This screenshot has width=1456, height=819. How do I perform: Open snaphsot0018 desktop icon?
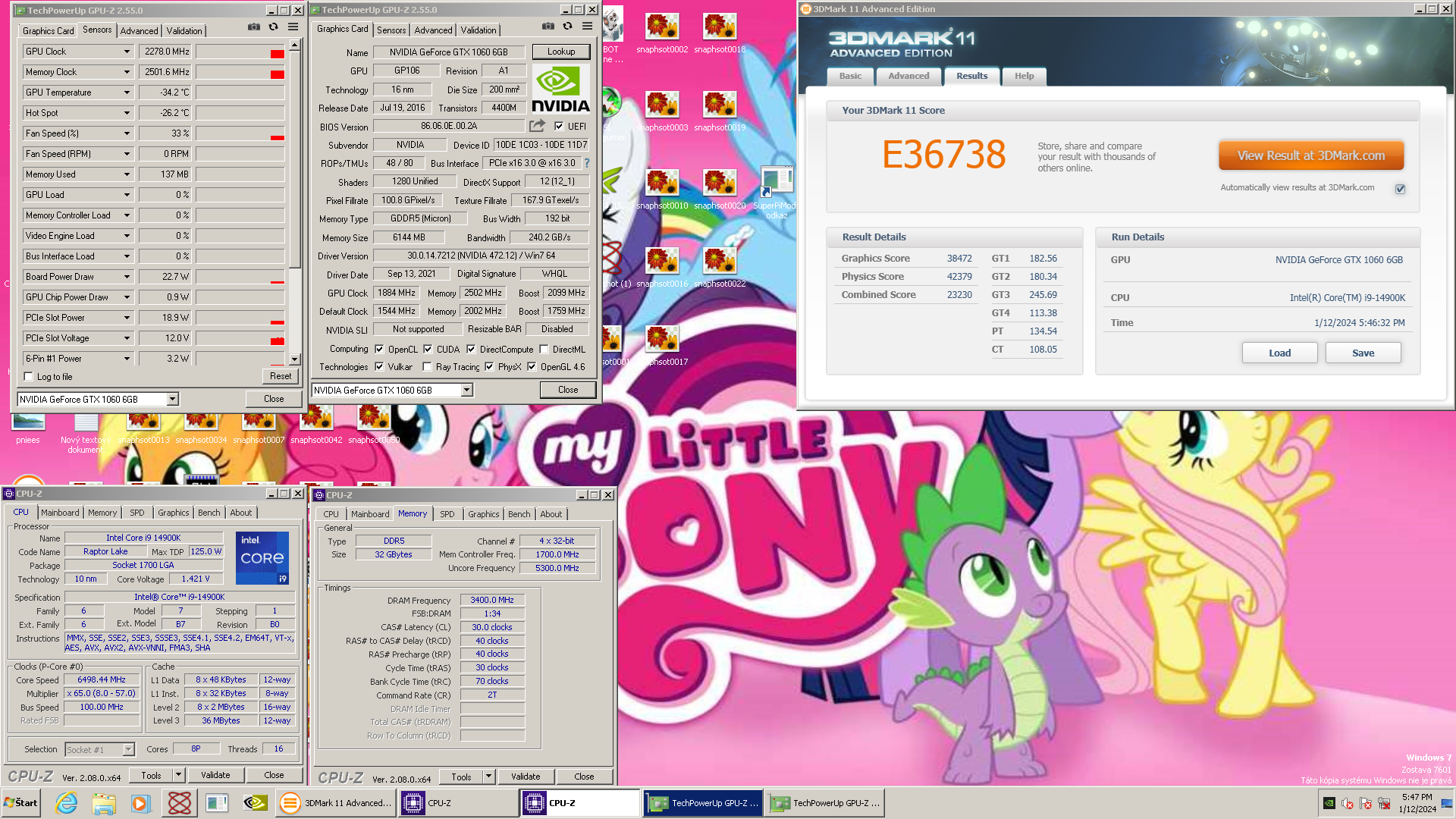click(720, 34)
